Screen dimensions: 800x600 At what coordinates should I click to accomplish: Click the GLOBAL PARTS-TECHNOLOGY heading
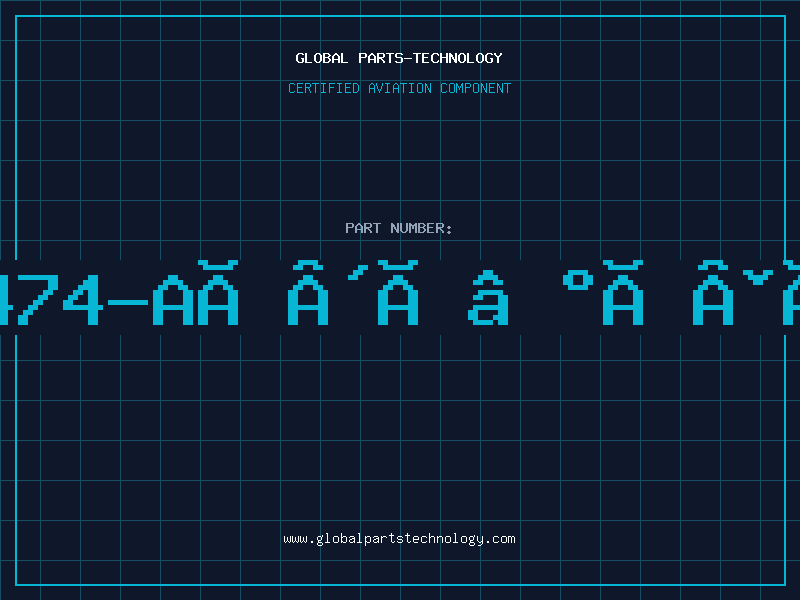(399, 58)
